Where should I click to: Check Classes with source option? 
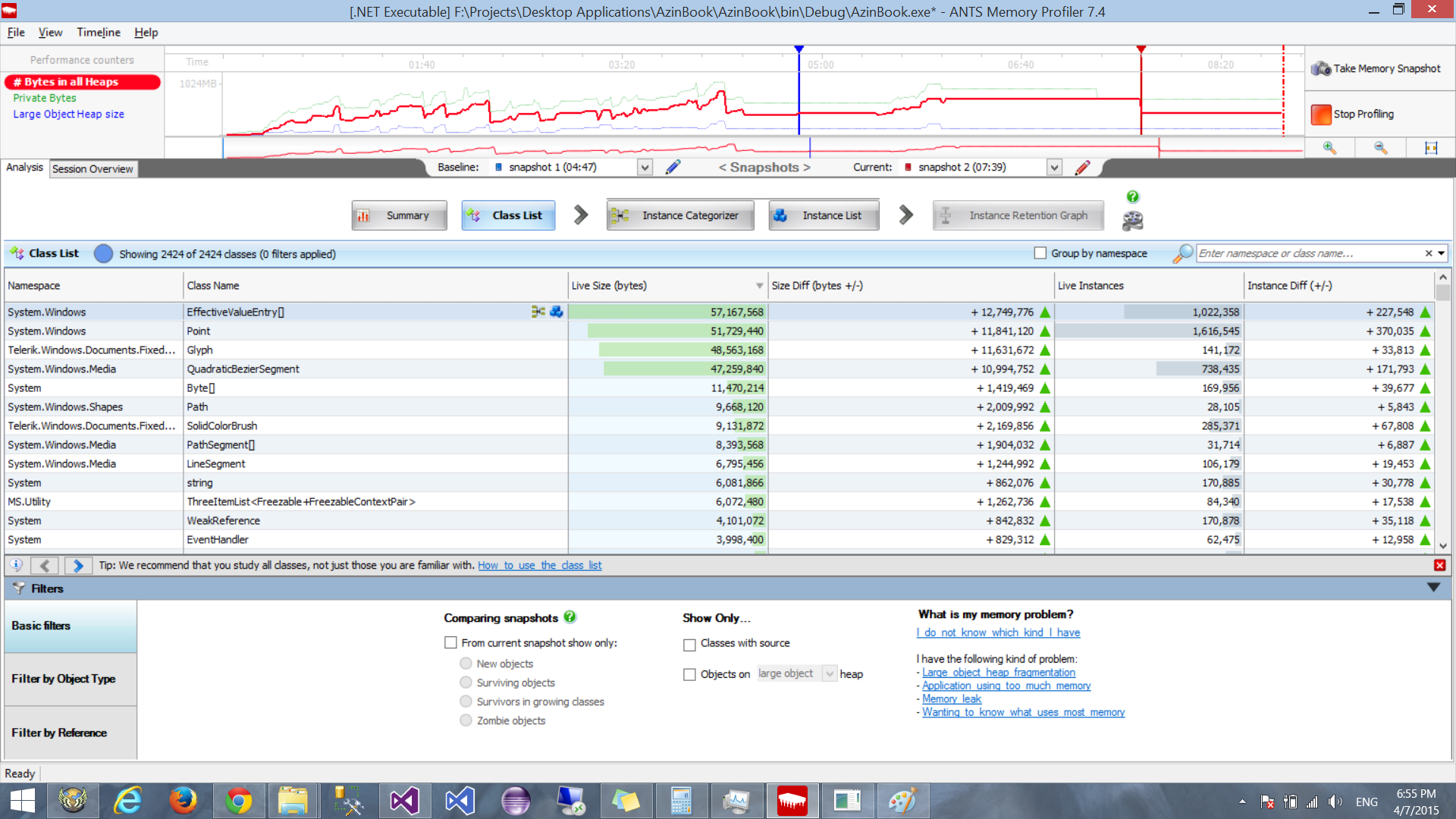pos(689,644)
